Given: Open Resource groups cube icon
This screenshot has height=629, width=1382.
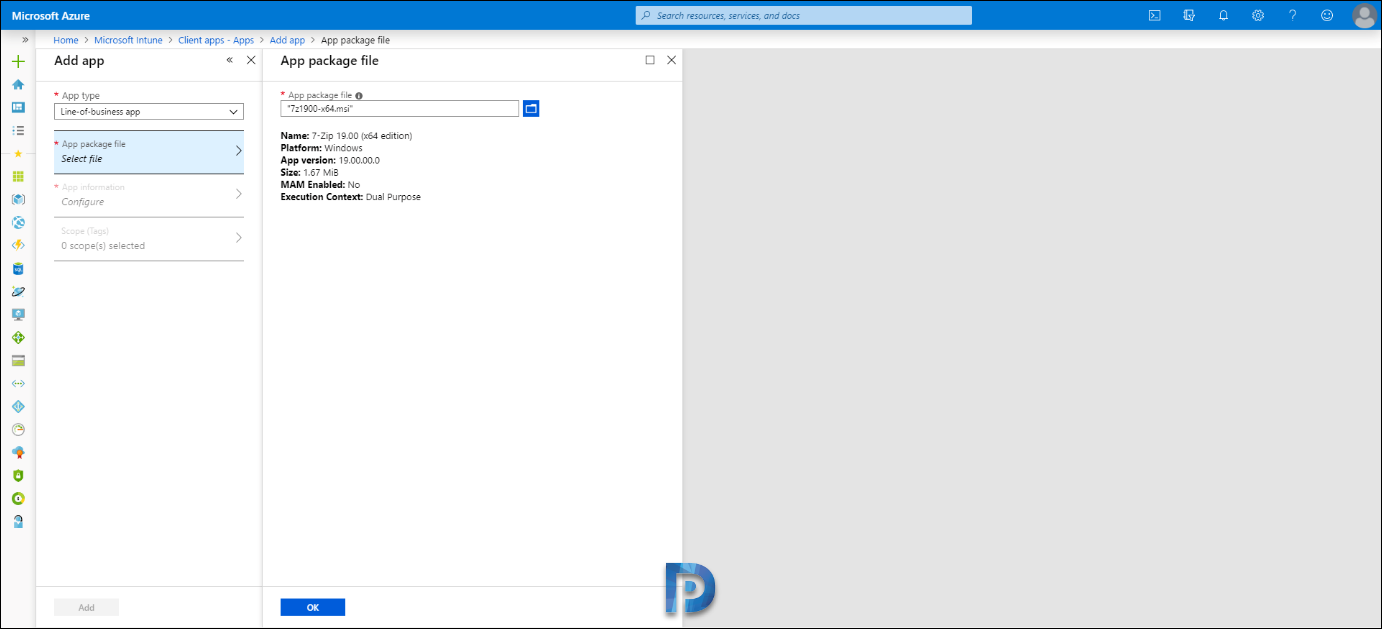Looking at the screenshot, I should point(18,199).
